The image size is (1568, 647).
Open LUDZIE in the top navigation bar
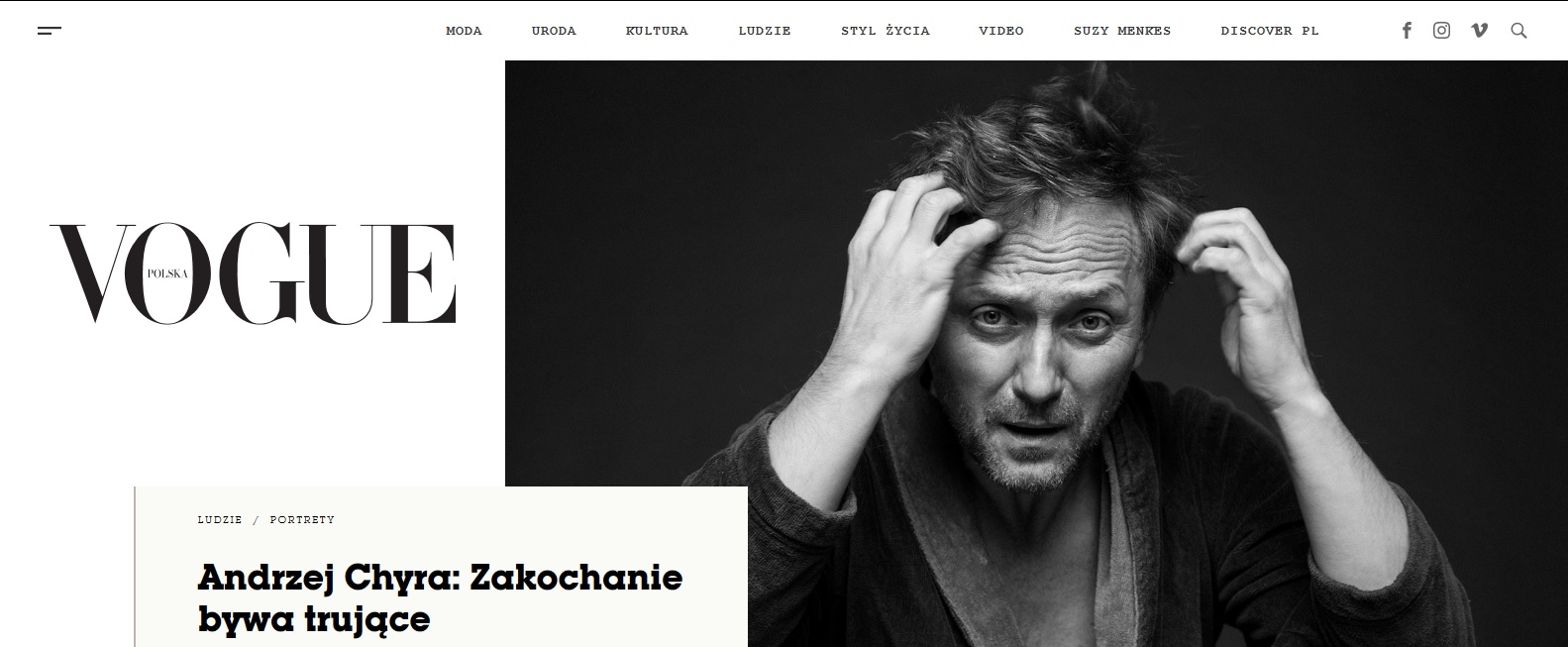click(x=765, y=31)
